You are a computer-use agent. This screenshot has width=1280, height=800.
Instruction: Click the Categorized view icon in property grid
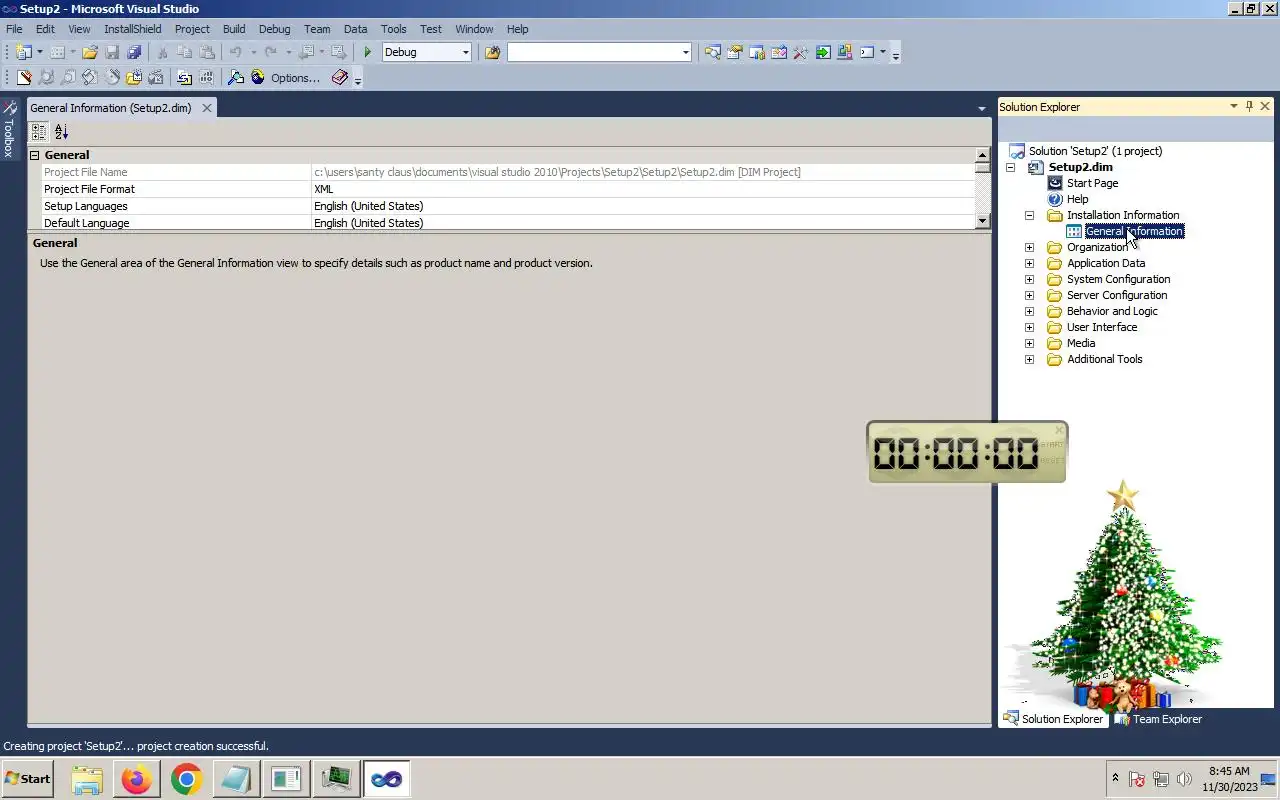click(x=39, y=131)
